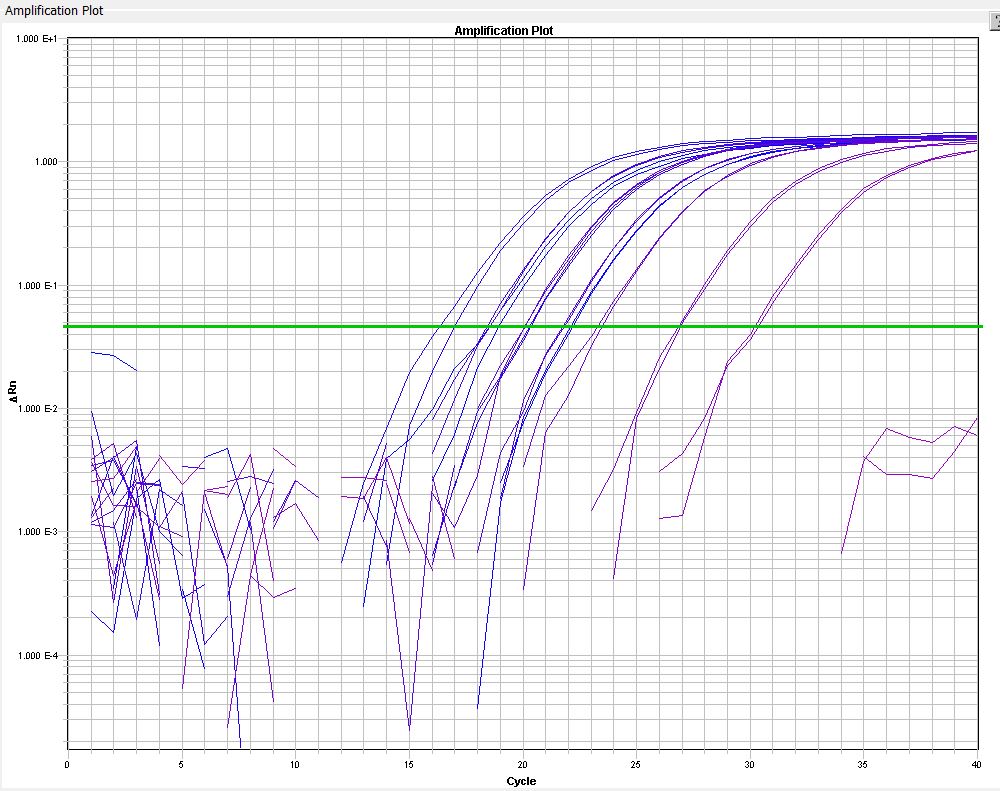The image size is (1000, 791).
Task: Click the 0 tick on the cycle axis
Action: tap(67, 764)
